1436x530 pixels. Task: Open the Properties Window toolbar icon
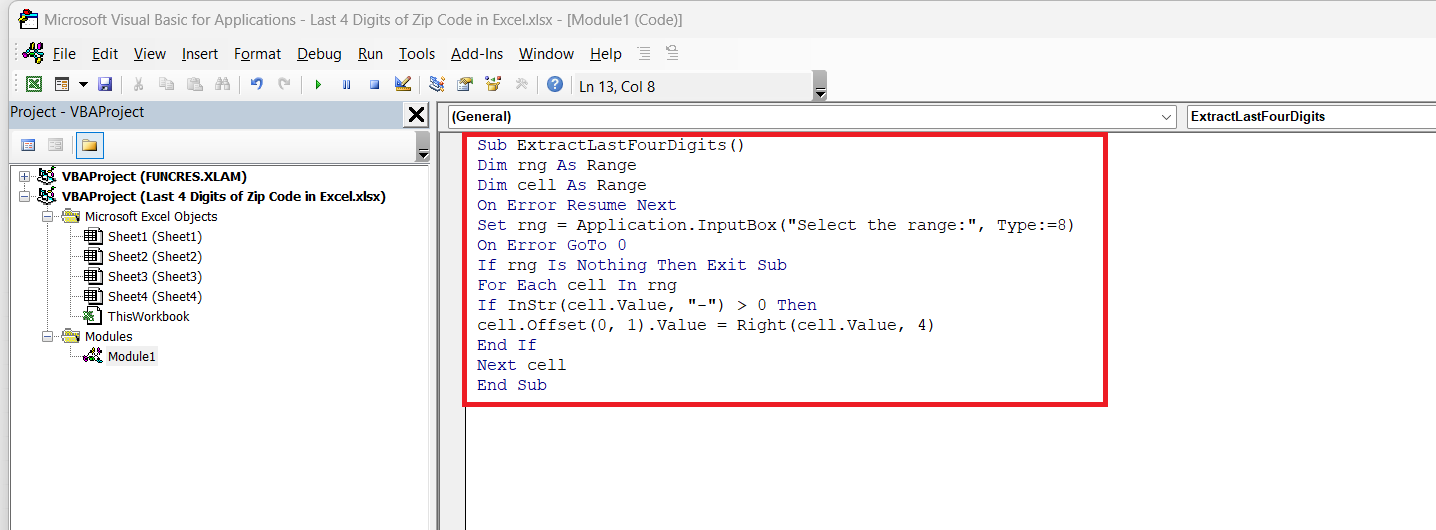point(465,85)
